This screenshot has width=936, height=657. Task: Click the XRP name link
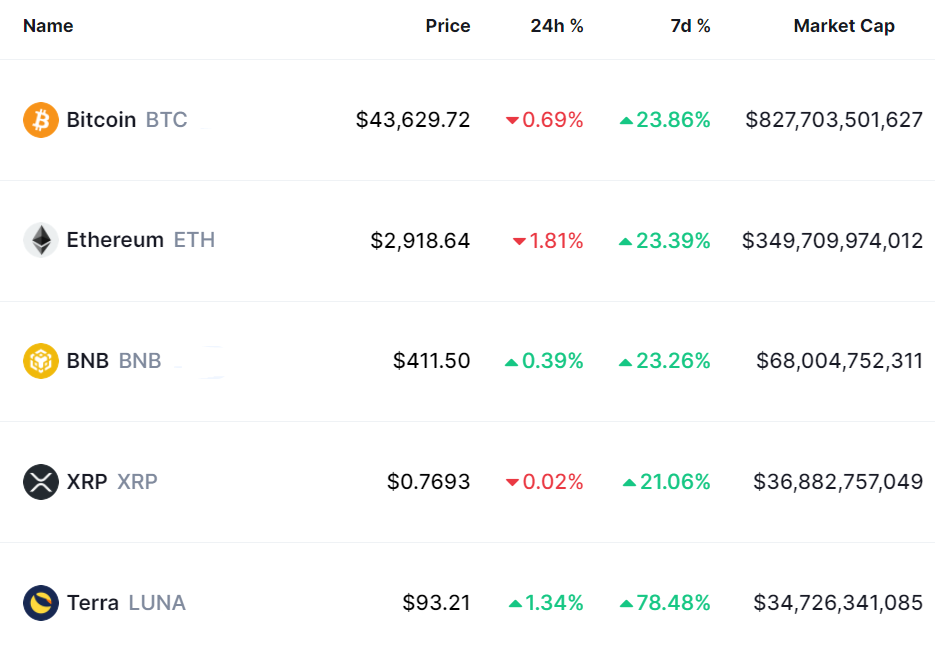[x=87, y=481]
